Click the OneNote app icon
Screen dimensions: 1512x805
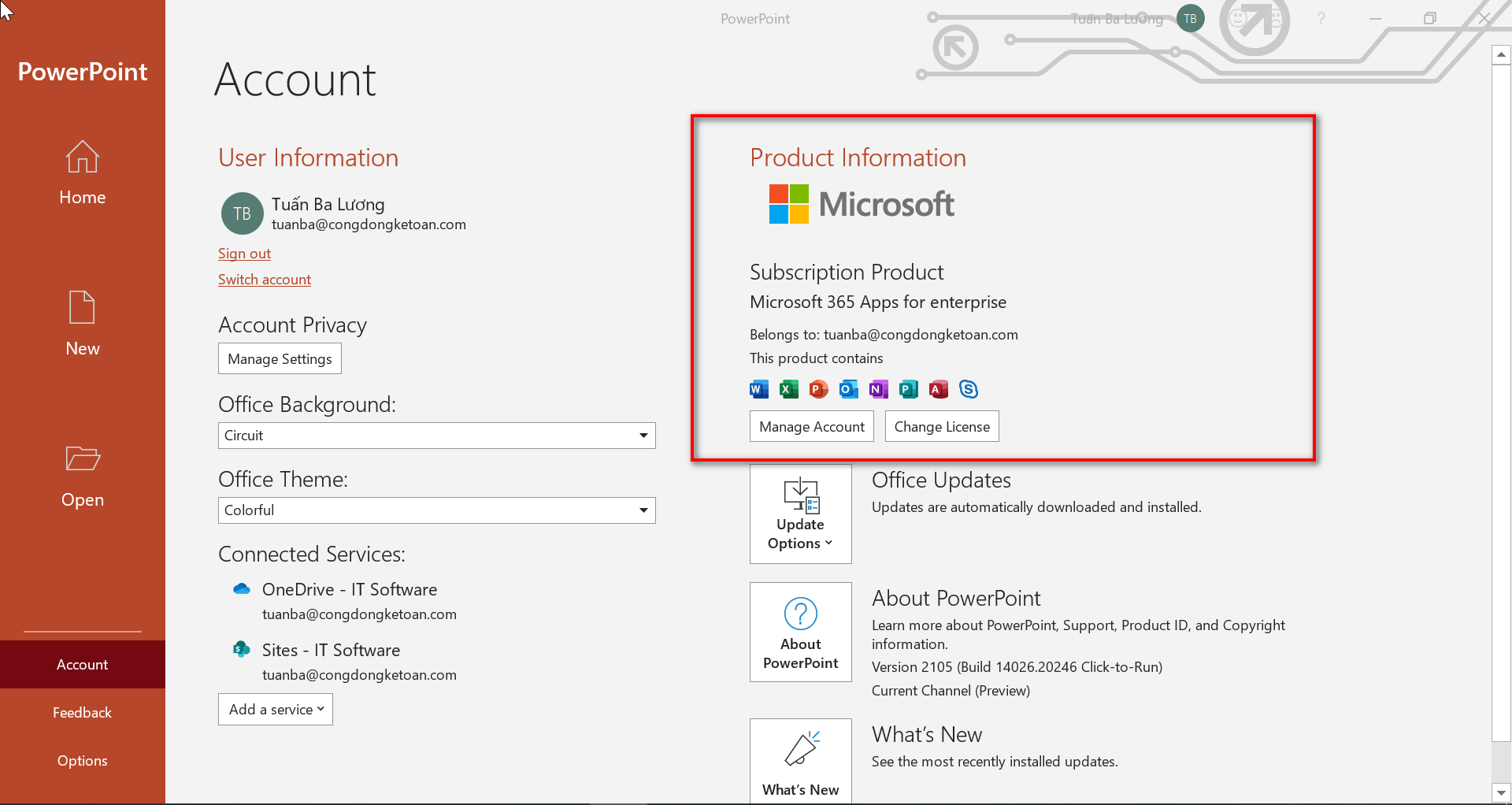pyautogui.click(x=879, y=389)
